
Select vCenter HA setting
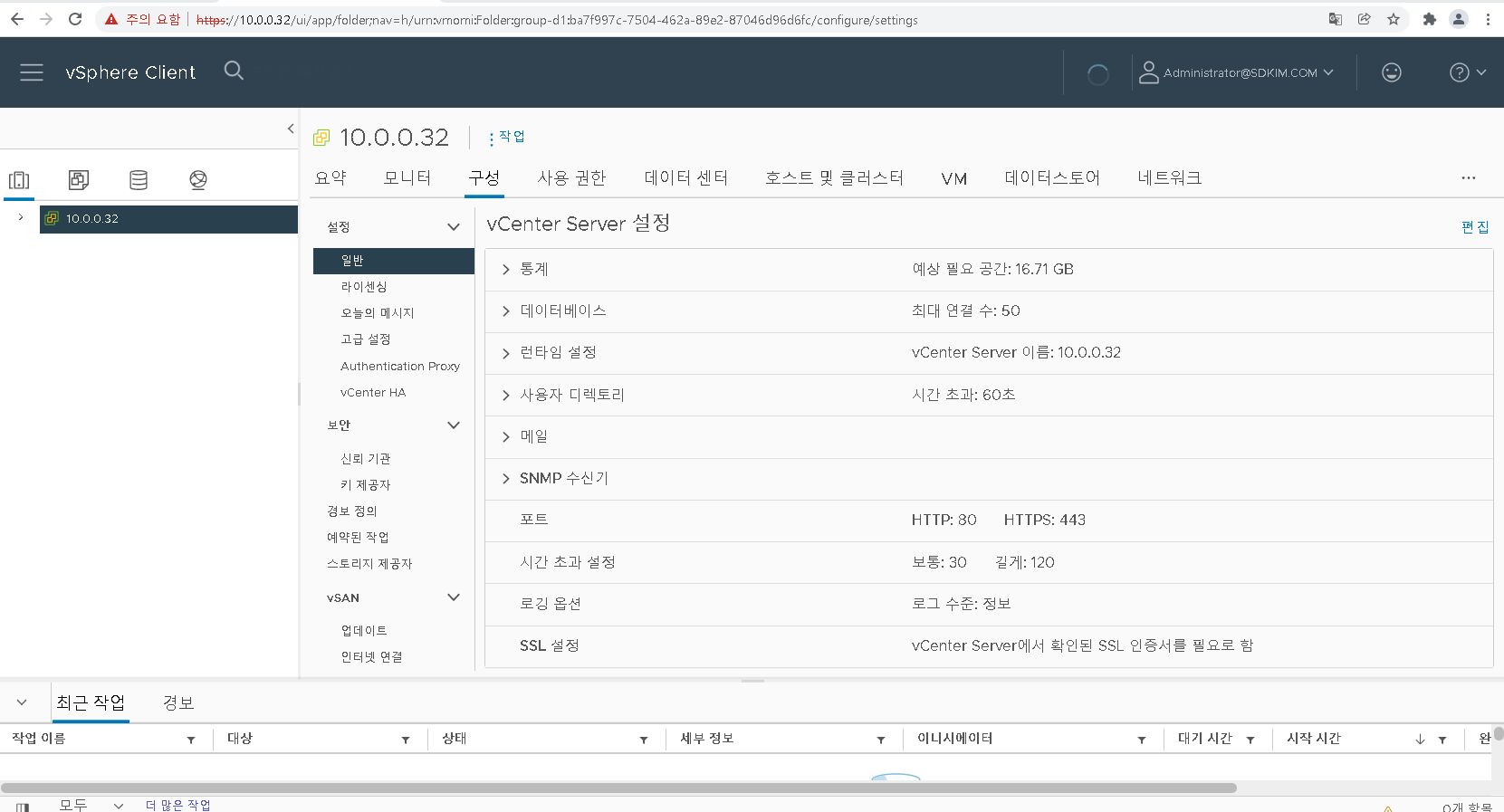point(373,392)
